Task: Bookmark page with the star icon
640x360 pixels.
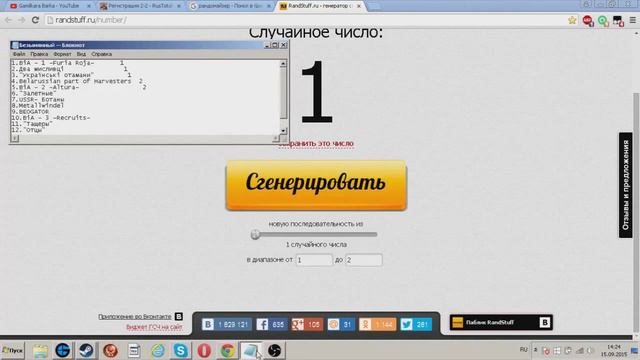Action: pyautogui.click(x=572, y=20)
